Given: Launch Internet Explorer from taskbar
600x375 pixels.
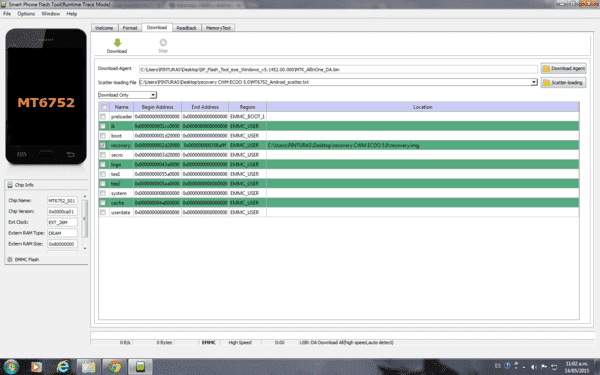Looking at the screenshot, I should (x=62, y=367).
